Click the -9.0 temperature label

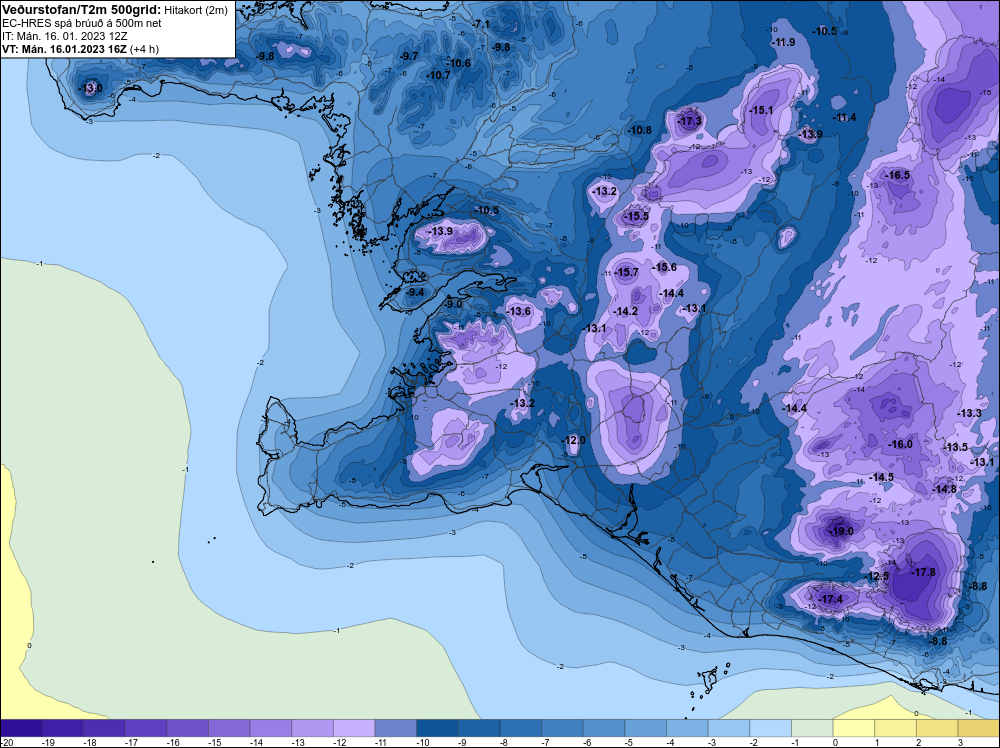[x=452, y=305]
